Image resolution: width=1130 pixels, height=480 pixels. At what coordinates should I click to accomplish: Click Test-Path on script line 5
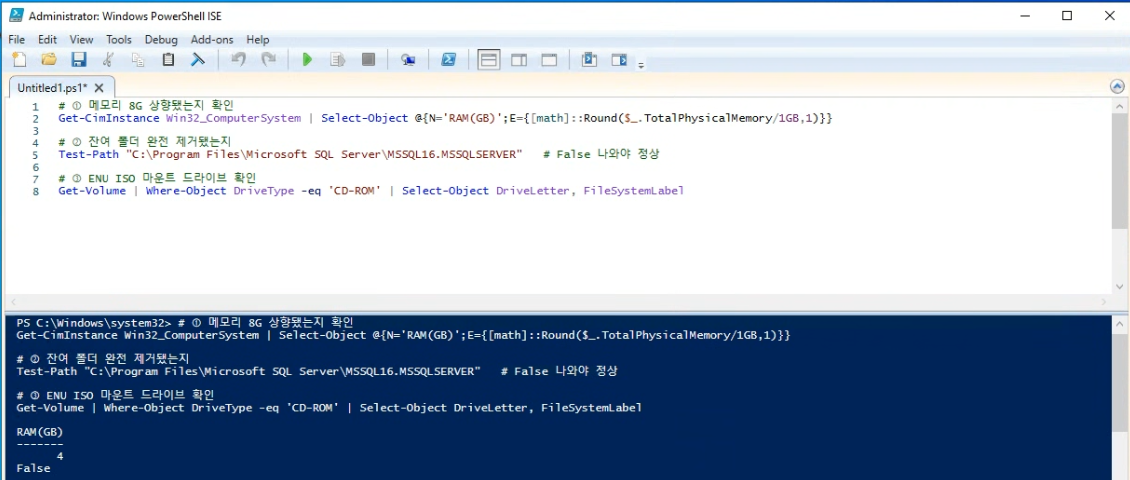pyautogui.click(x=89, y=154)
